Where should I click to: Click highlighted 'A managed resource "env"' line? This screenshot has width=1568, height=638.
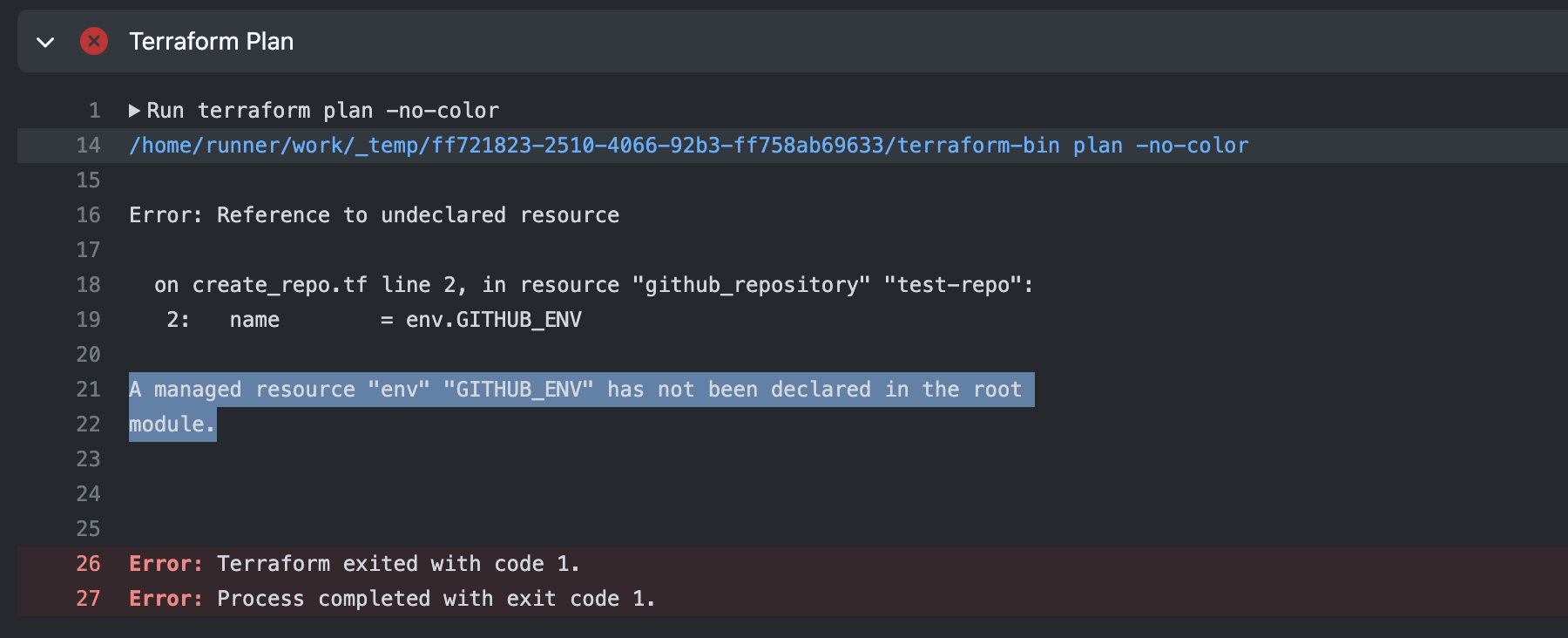(582, 390)
